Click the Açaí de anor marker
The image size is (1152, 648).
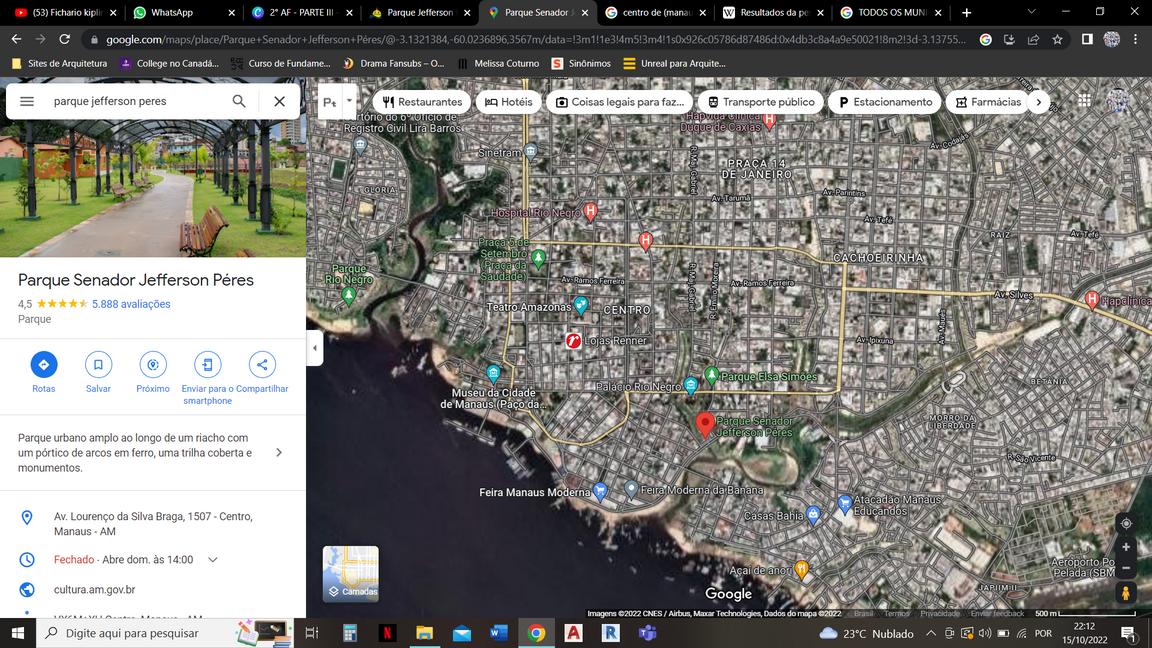802,569
